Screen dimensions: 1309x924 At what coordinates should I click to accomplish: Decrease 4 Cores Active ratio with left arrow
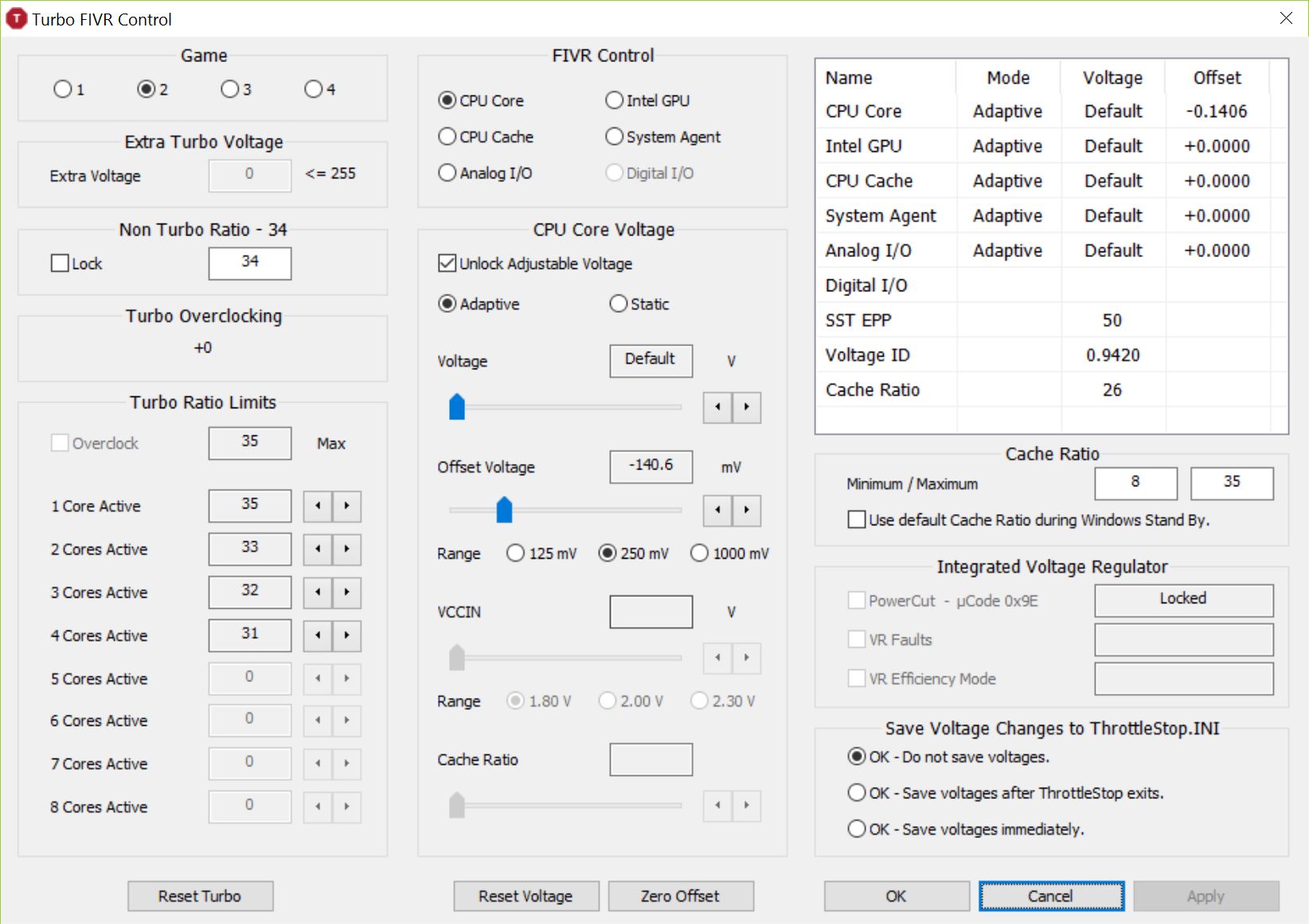[x=318, y=635]
